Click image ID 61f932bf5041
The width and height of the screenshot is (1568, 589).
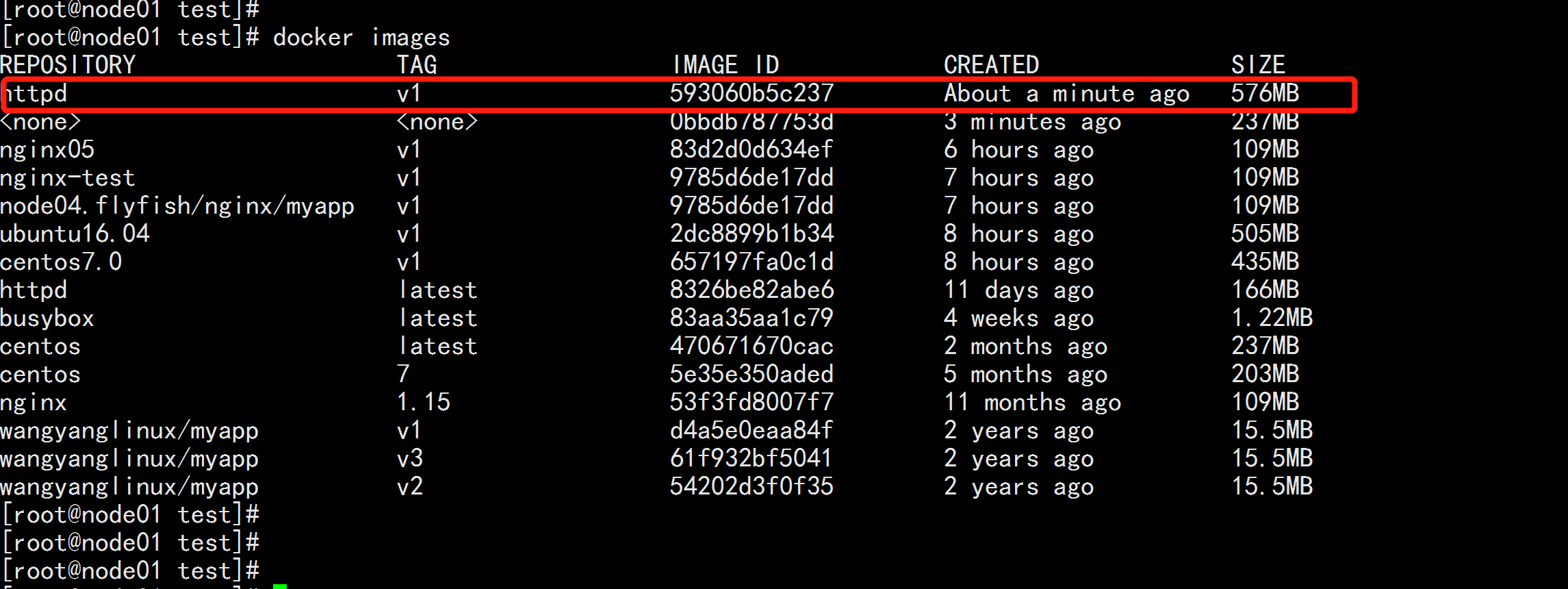pos(751,458)
